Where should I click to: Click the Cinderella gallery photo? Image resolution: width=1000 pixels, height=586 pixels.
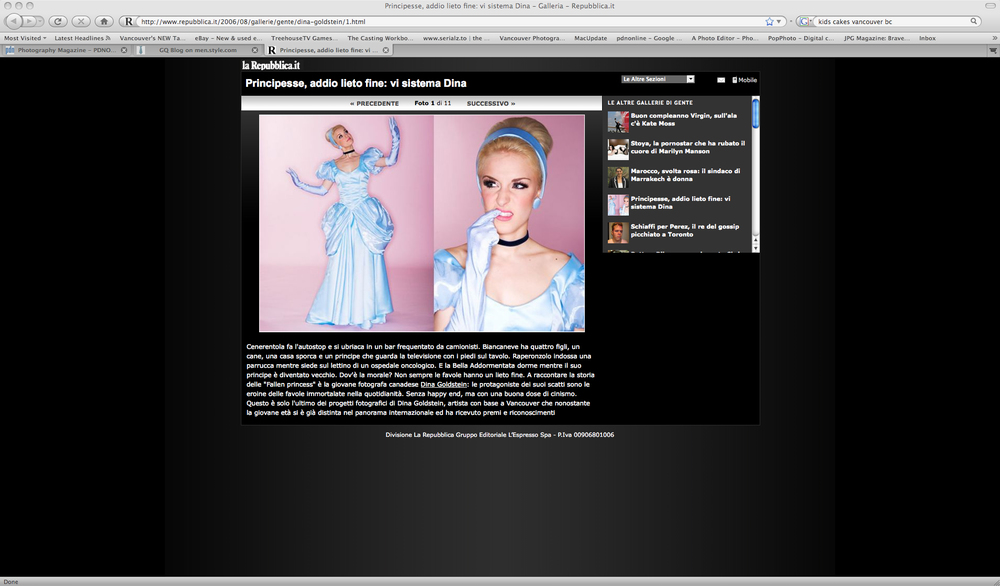click(422, 223)
